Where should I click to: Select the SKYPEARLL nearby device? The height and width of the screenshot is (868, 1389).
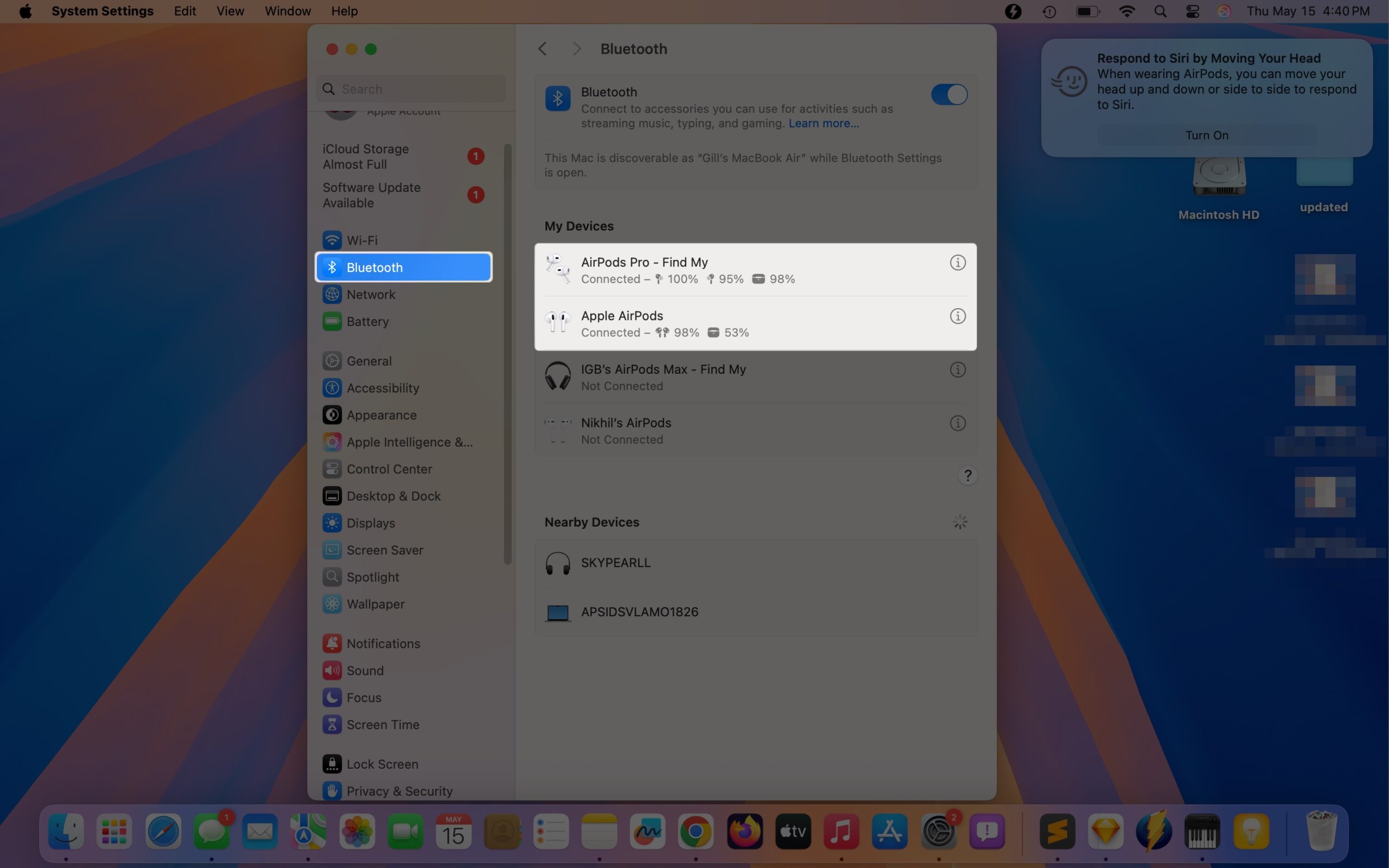tap(615, 563)
